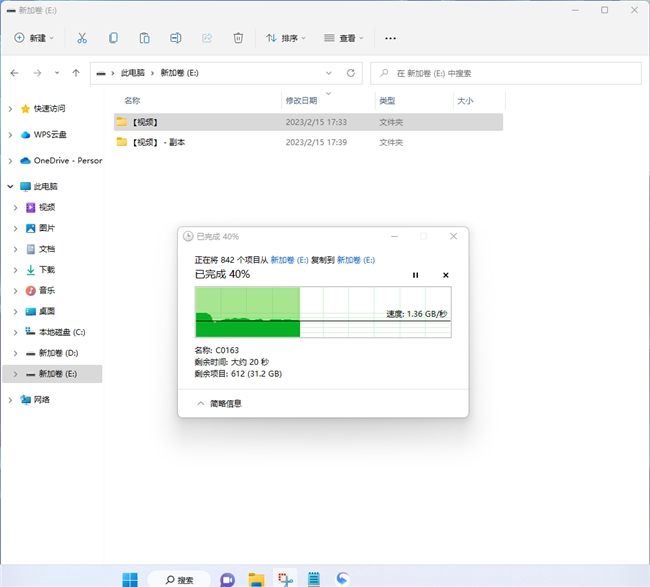The image size is (650, 587).
Task: Cancel the copy with the X button
Action: [x=446, y=275]
